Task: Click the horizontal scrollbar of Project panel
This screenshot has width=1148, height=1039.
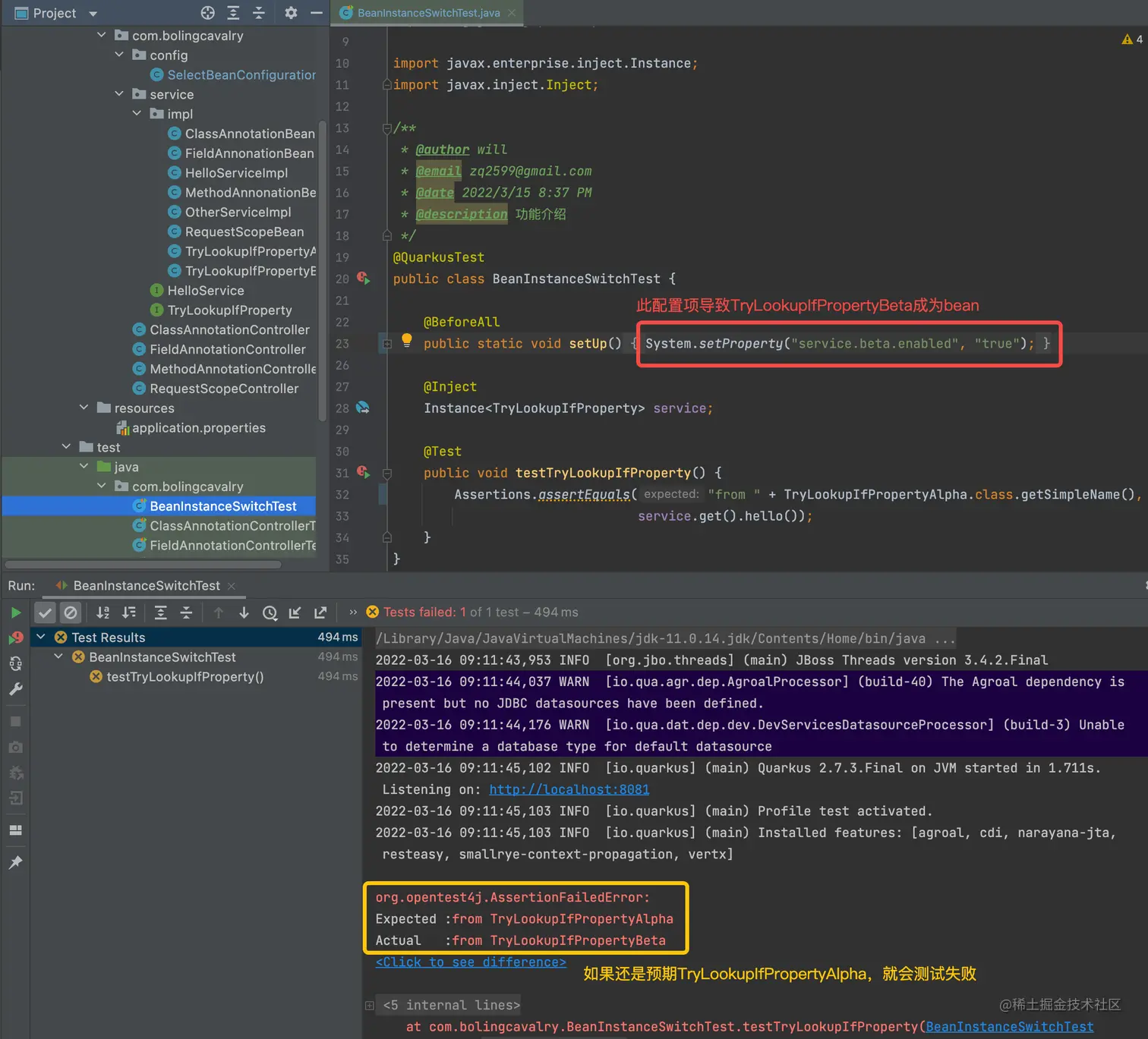Action: pyautogui.click(x=143, y=565)
